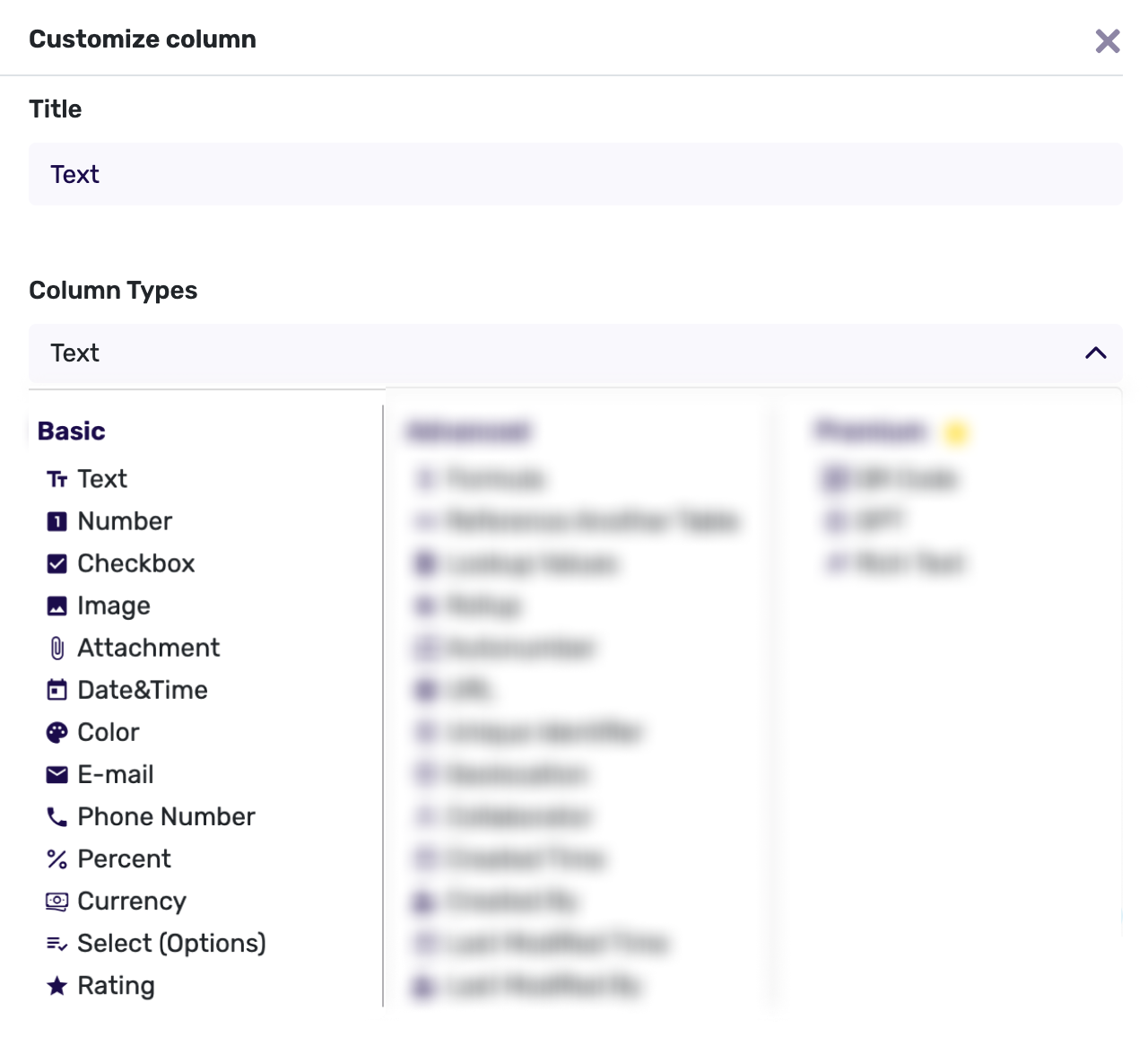Choose Image column type label

point(114,606)
